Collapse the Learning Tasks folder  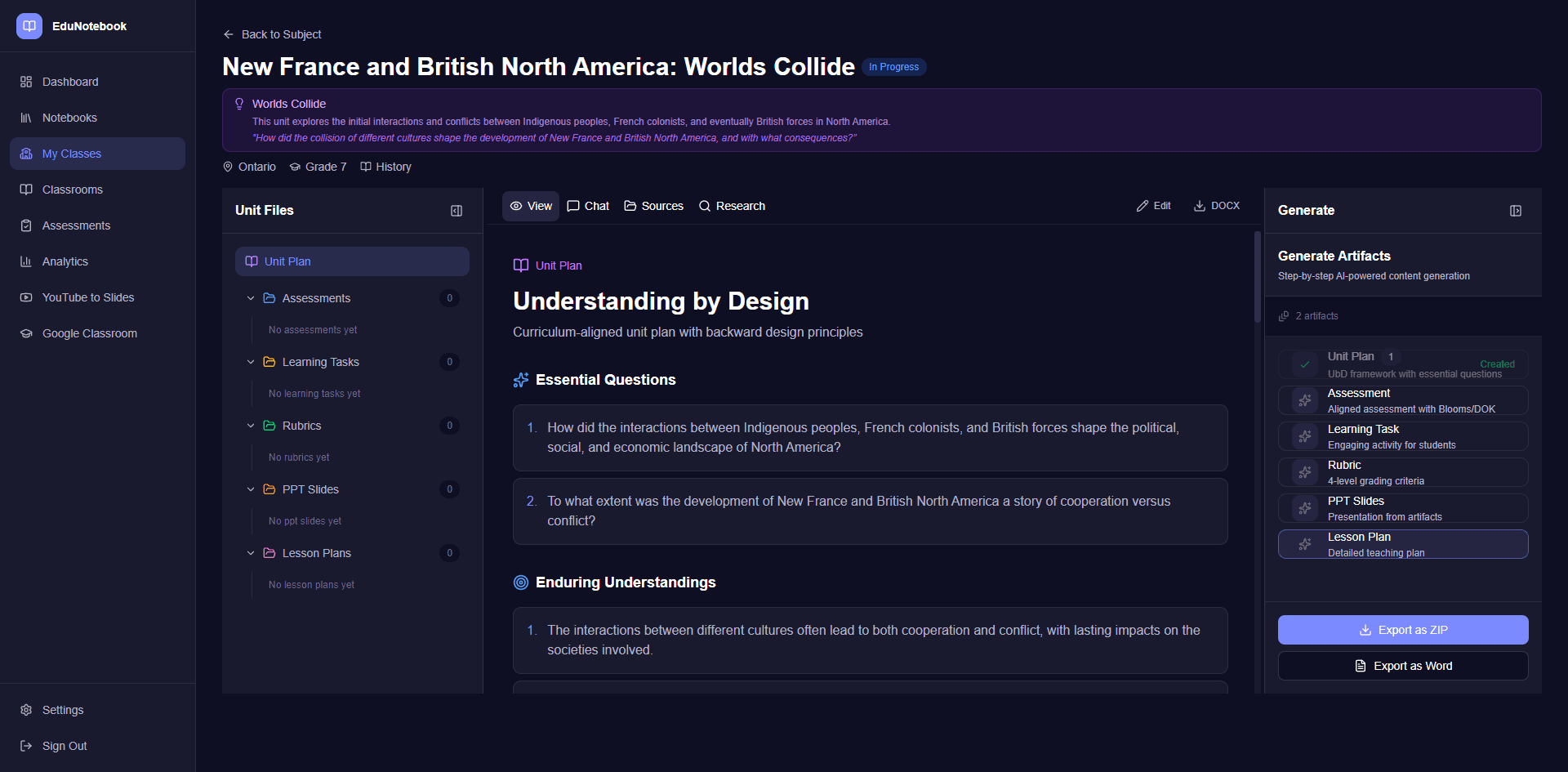[251, 361]
